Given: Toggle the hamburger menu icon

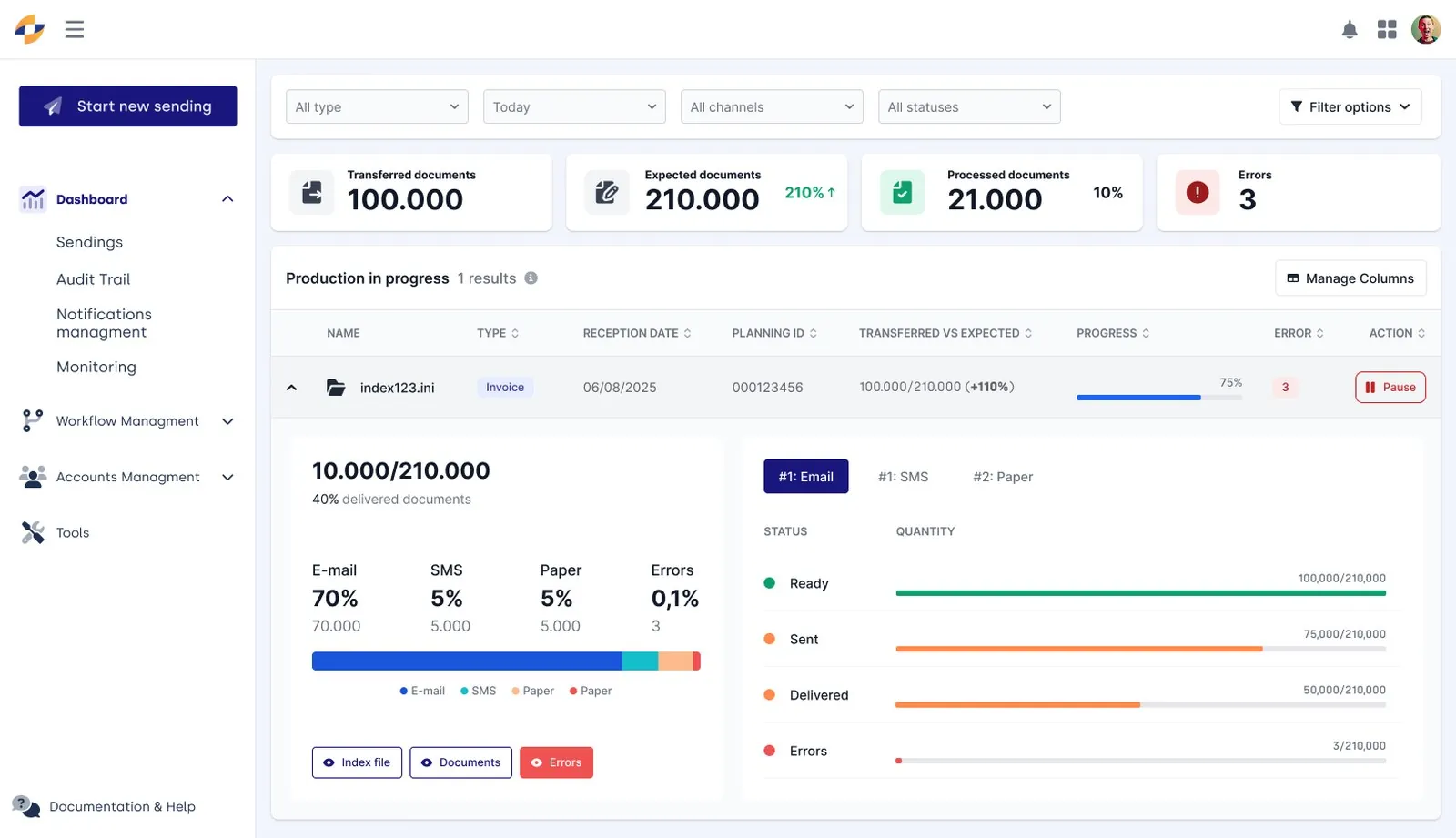Looking at the screenshot, I should tap(75, 29).
